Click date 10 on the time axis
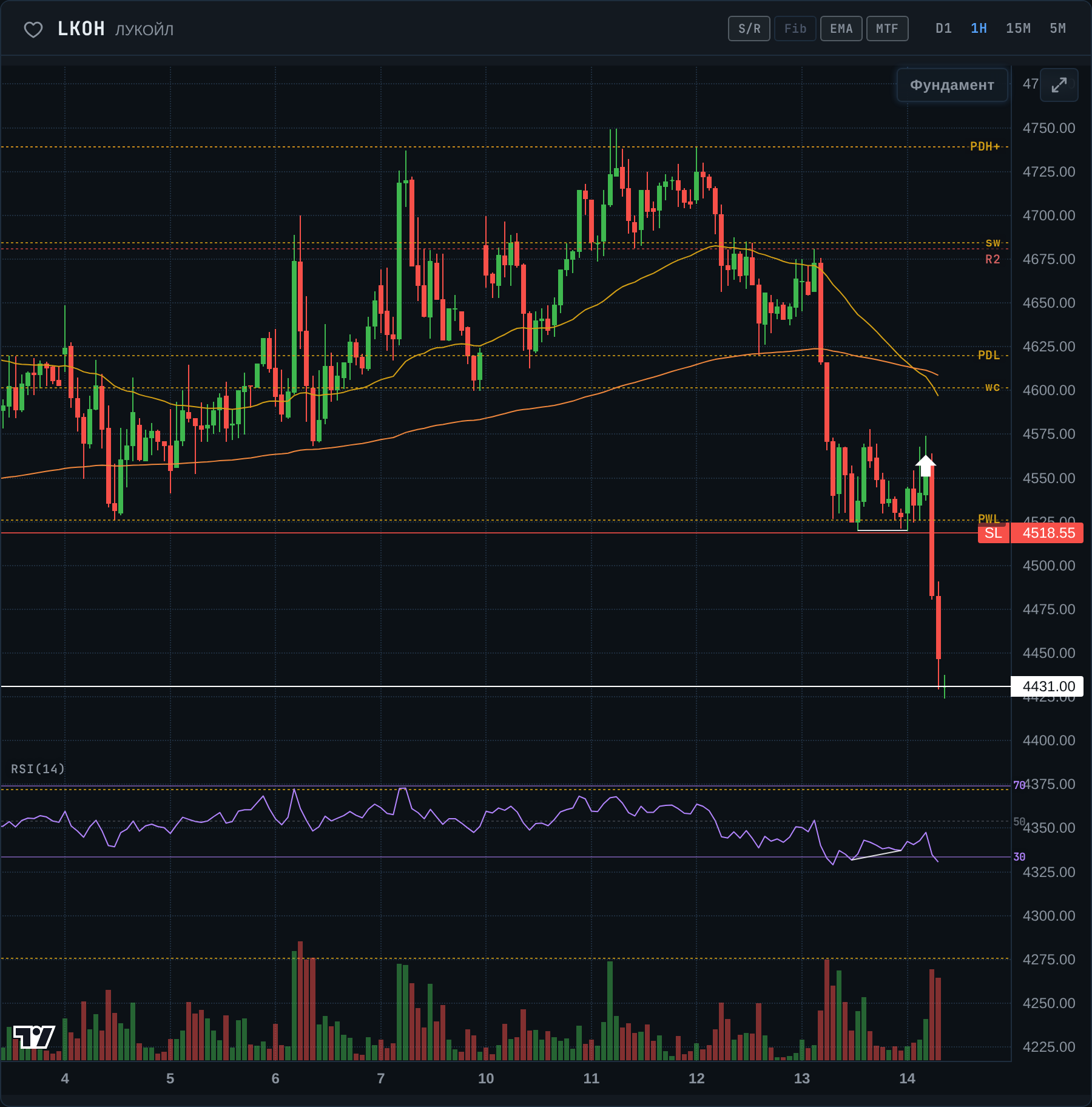The height and width of the screenshot is (1107, 1092). [486, 1078]
